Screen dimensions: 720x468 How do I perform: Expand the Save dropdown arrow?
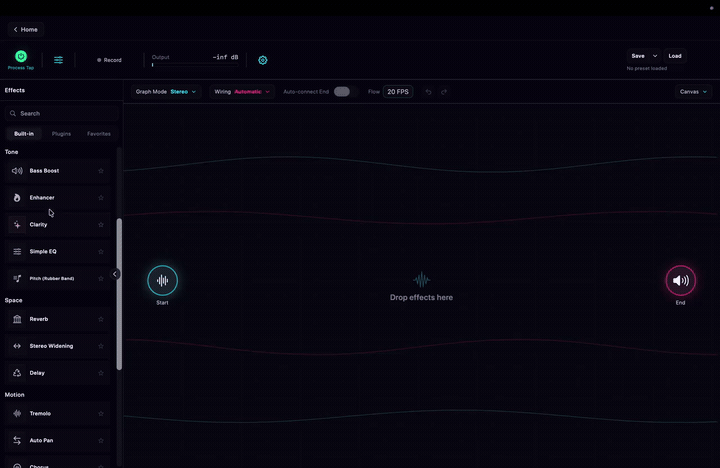tap(655, 56)
